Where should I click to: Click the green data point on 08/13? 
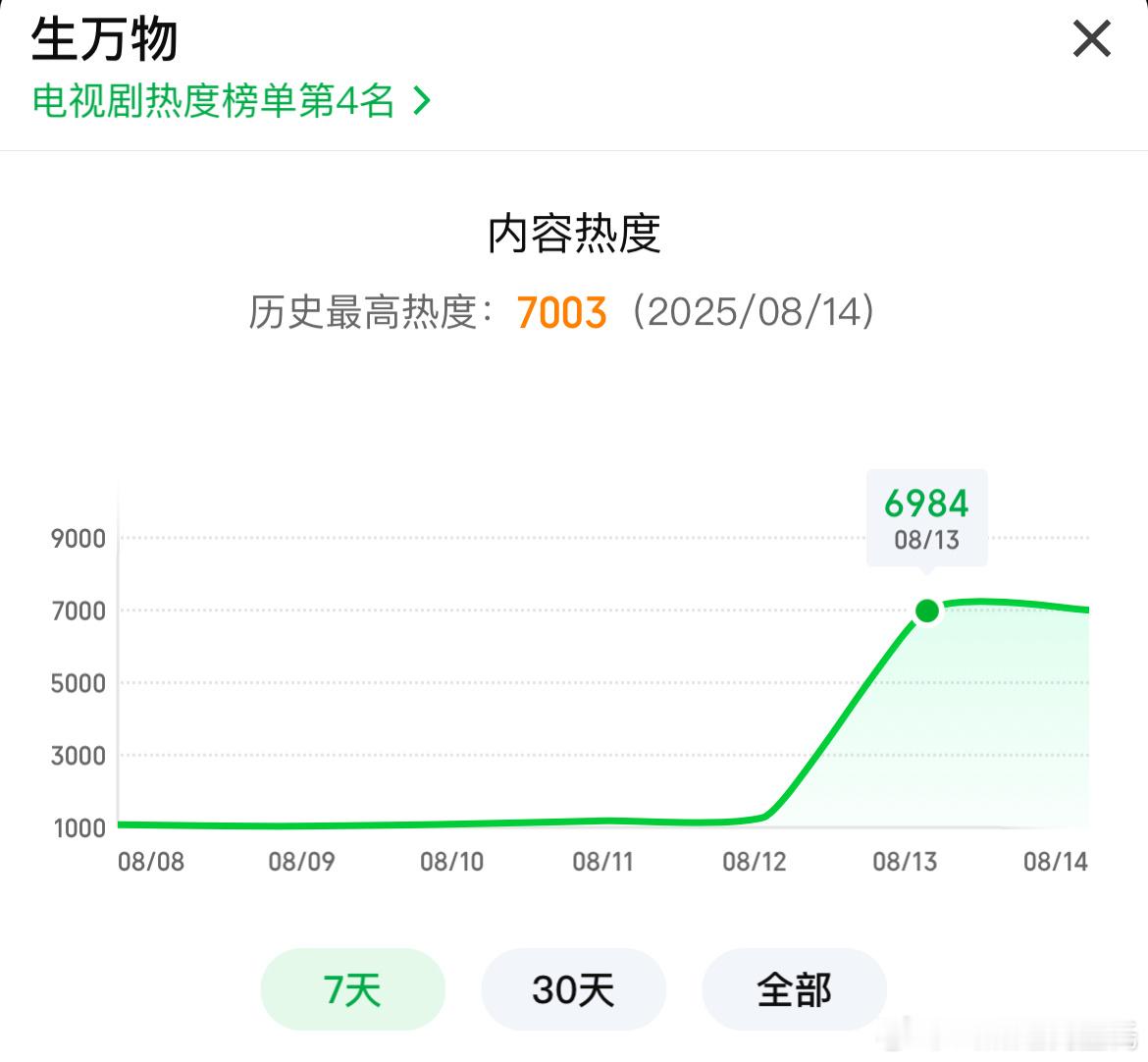pyautogui.click(x=927, y=611)
